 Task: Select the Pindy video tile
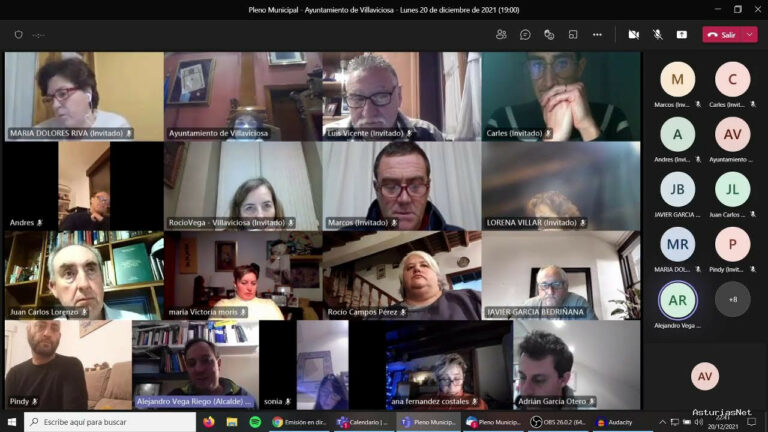tap(68, 365)
